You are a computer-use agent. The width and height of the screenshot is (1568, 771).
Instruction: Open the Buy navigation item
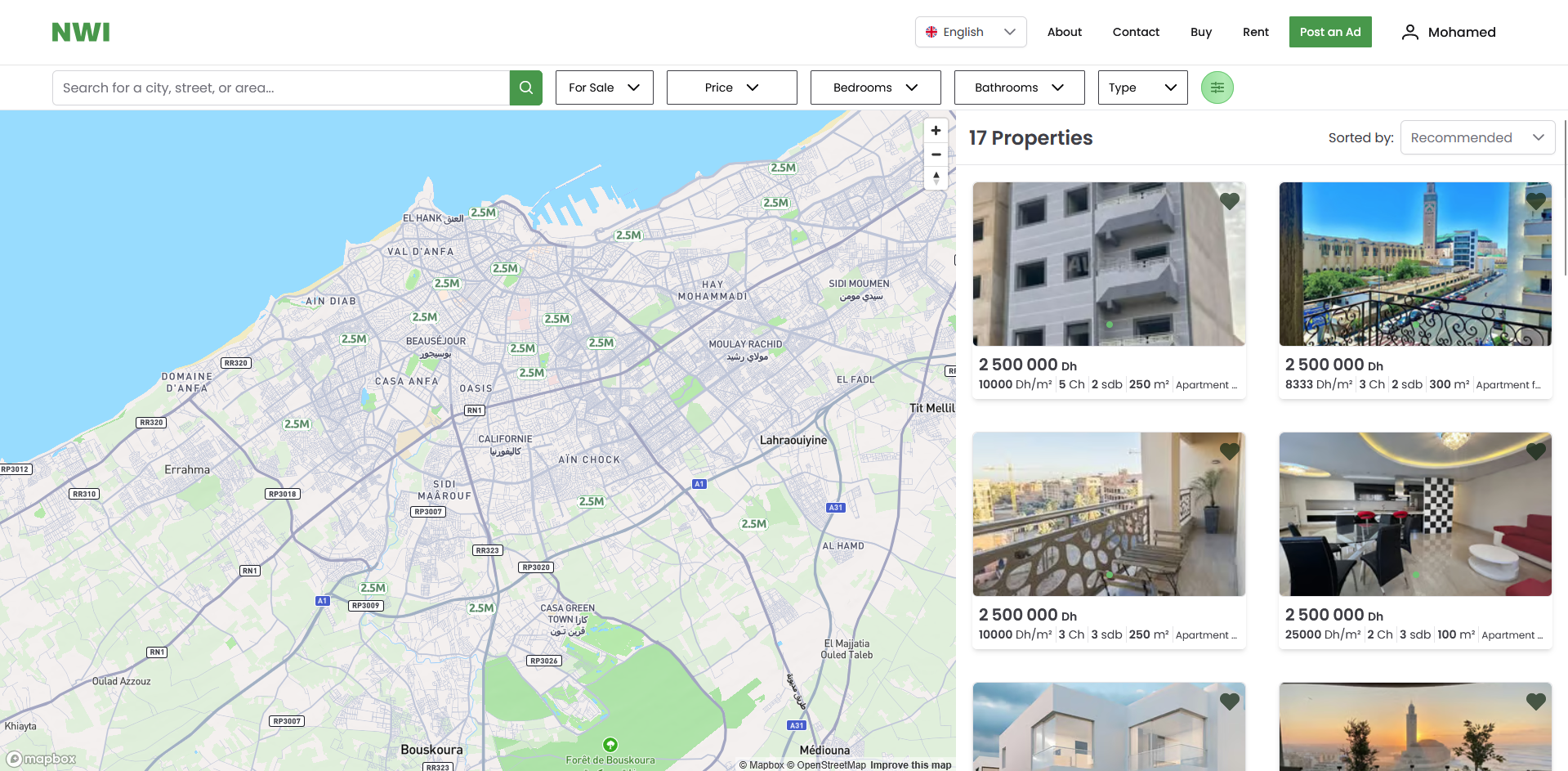(1200, 32)
